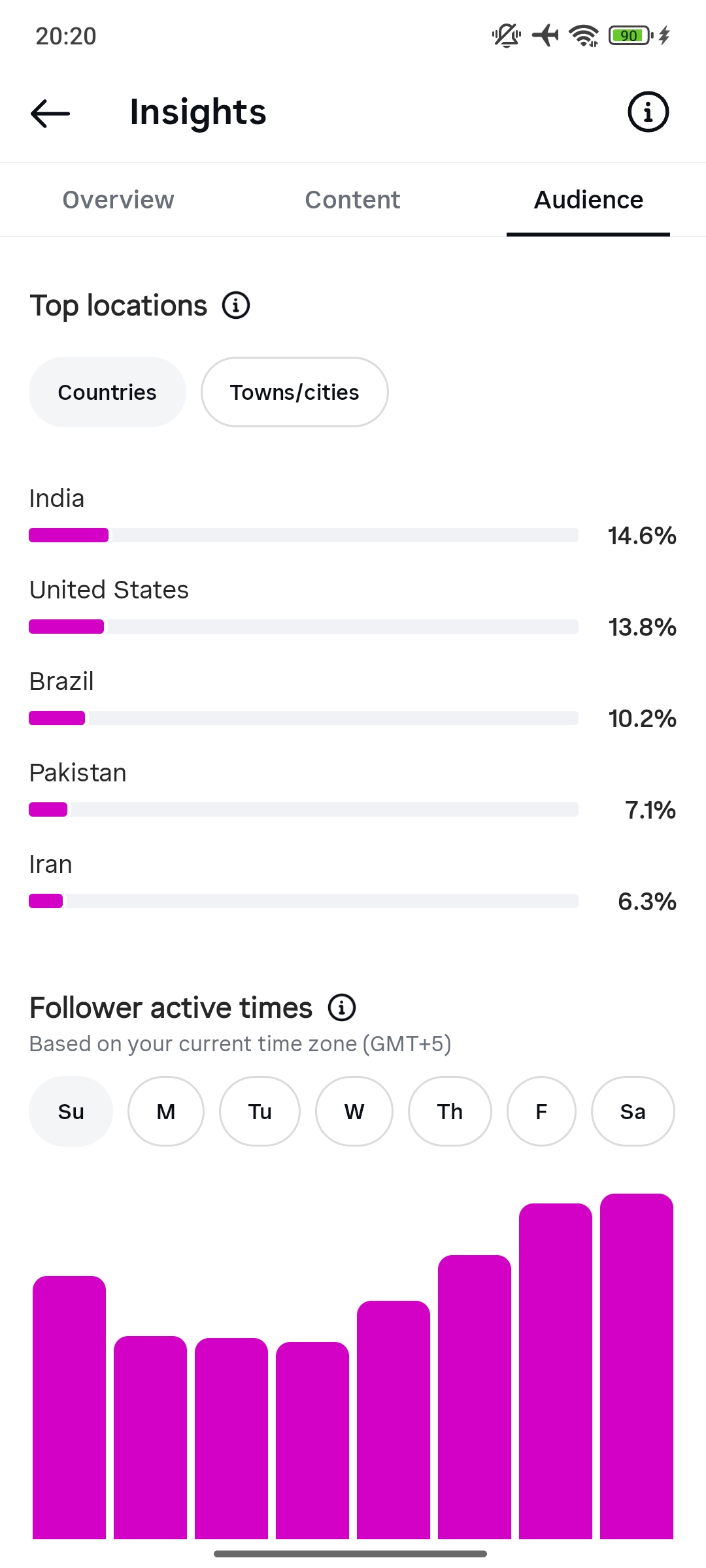Screen dimensions: 706x1568
Task: Tap India's percentage progress bar
Action: pos(303,535)
